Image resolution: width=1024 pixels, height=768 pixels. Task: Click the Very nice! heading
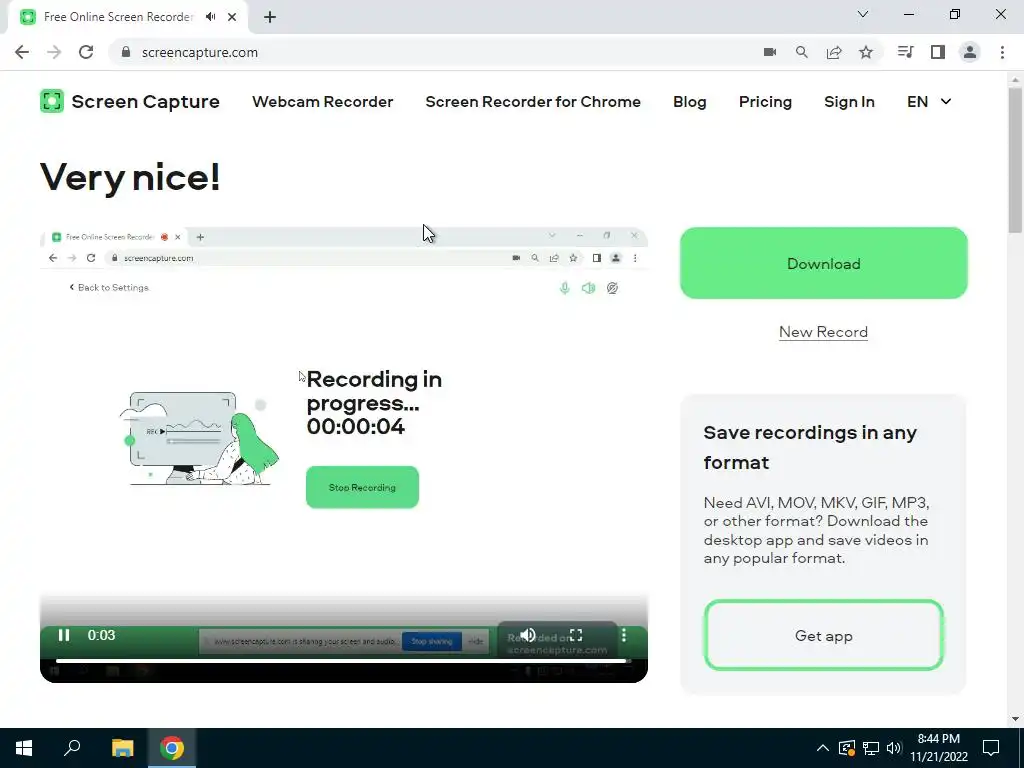coord(130,177)
